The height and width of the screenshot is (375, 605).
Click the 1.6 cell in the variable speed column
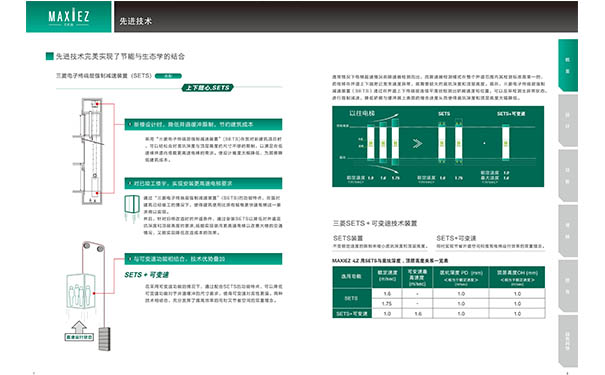point(418,314)
